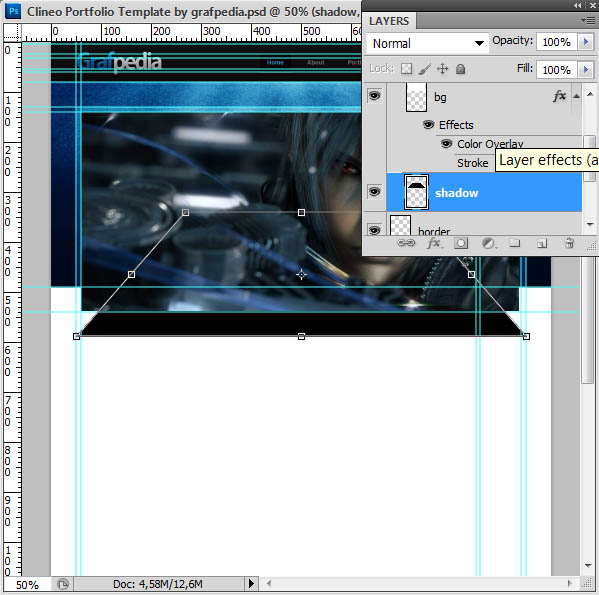Open the Normal blend mode dropdown
The image size is (599, 595).
pyautogui.click(x=427, y=43)
